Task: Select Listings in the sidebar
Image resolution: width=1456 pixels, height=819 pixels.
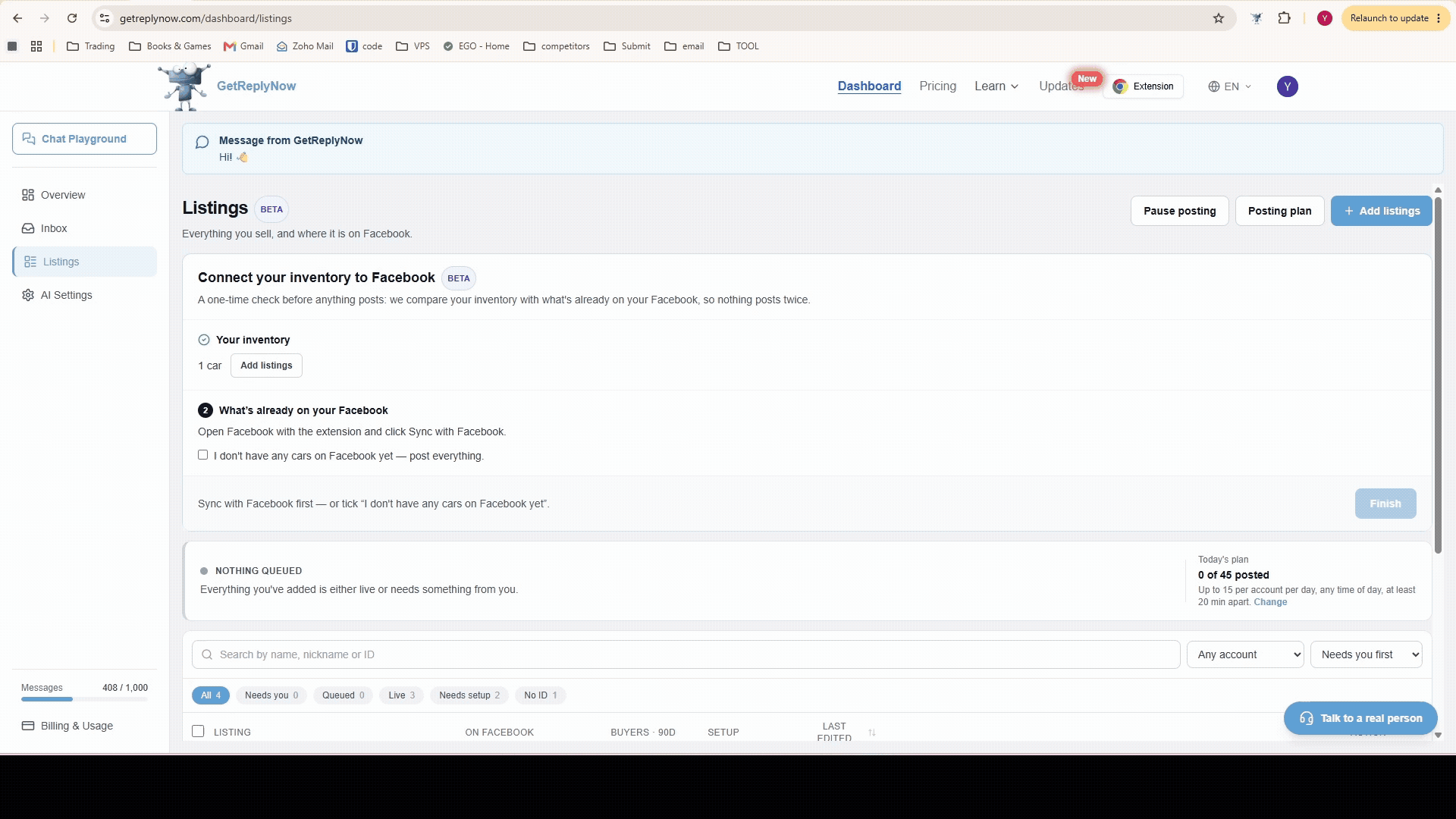Action: (x=84, y=262)
